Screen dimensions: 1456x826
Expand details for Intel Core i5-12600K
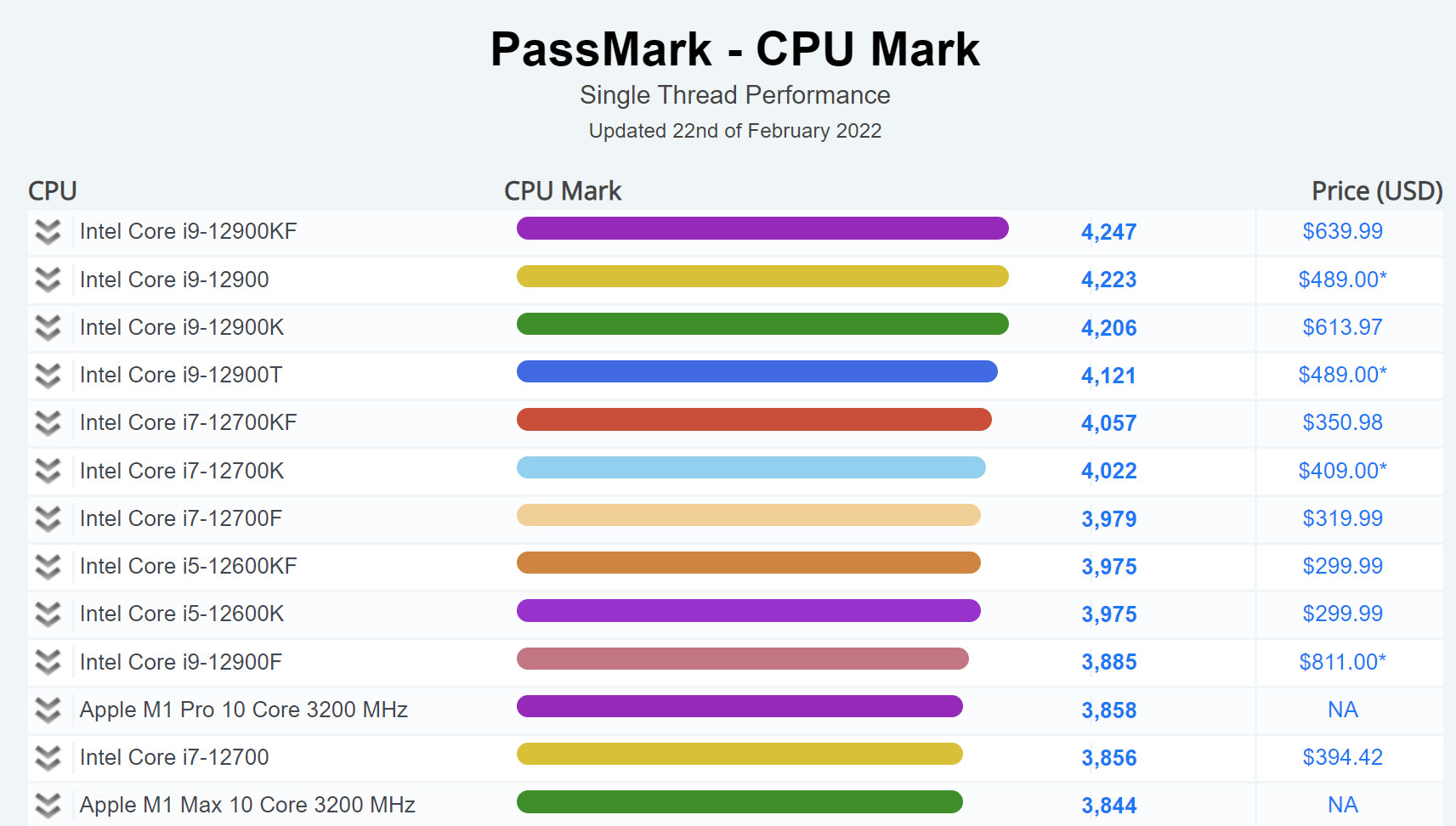(48, 614)
